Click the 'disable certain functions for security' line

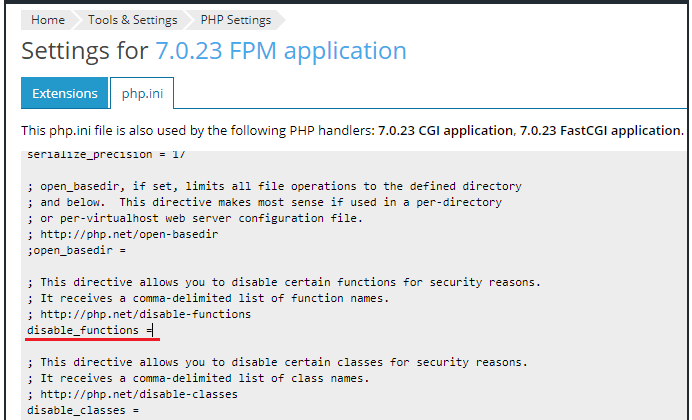click(284, 282)
